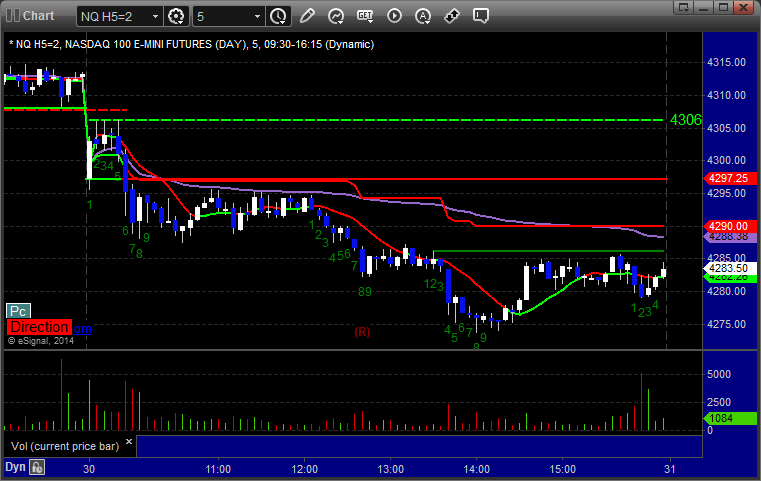
Task: Open the chart comment bubble icon
Action: [x=480, y=16]
